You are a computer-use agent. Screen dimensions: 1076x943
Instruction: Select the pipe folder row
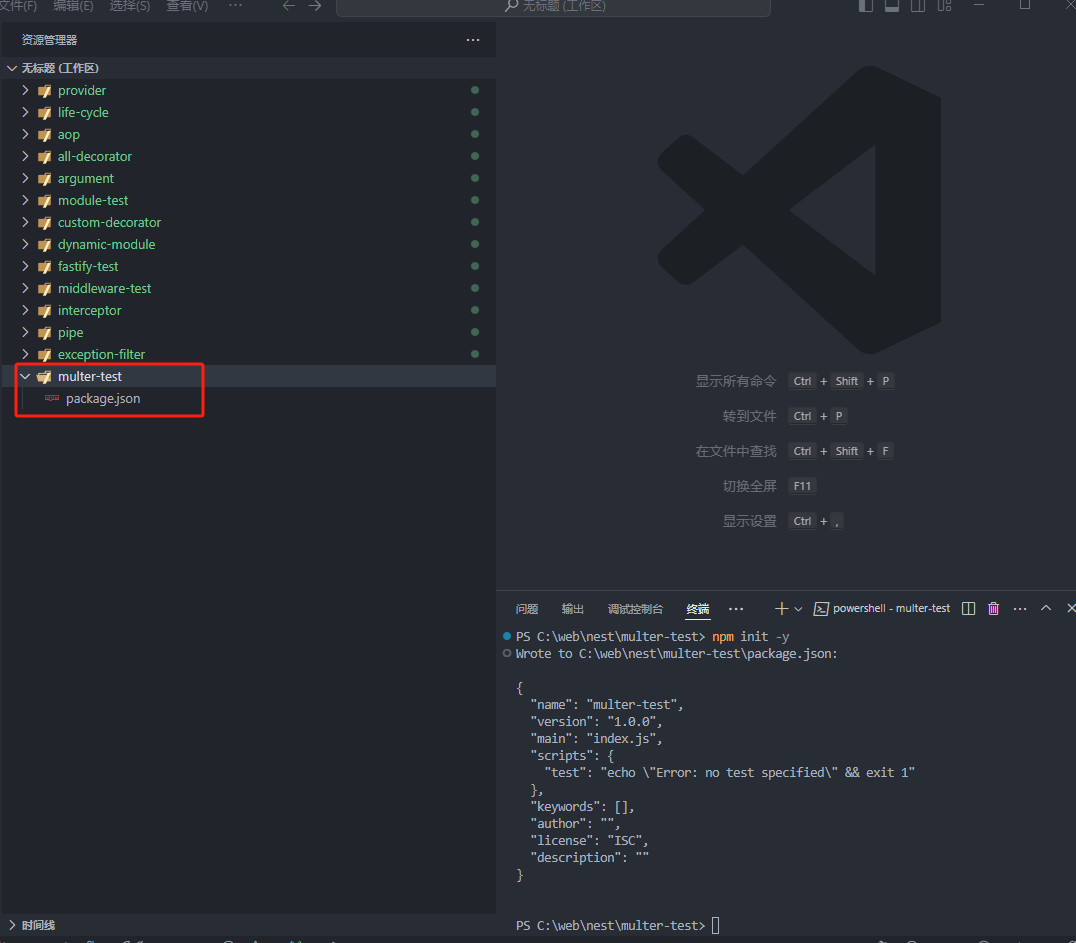click(248, 332)
